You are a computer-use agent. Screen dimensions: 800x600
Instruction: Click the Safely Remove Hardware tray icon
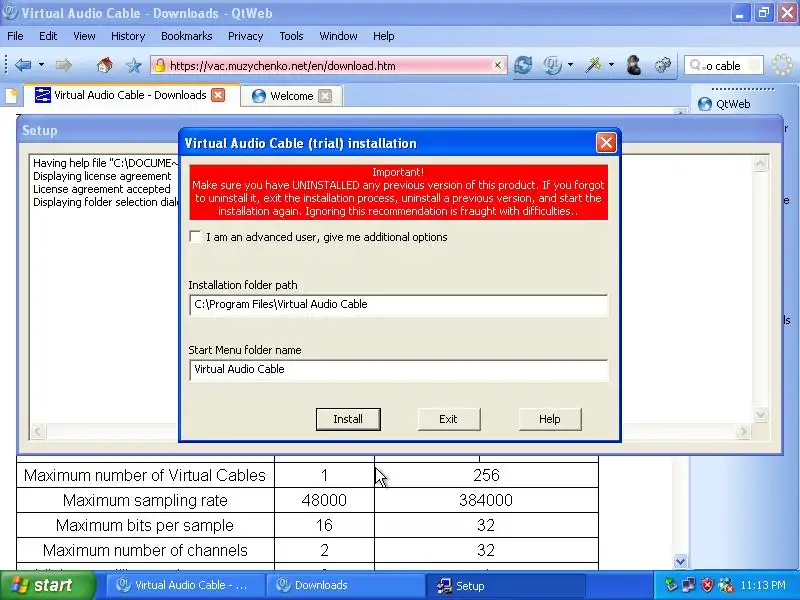670,585
